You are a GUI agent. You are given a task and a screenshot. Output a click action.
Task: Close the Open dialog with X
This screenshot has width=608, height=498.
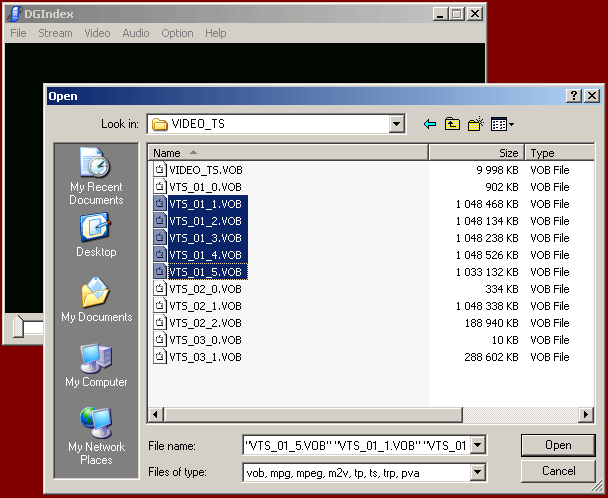click(592, 95)
